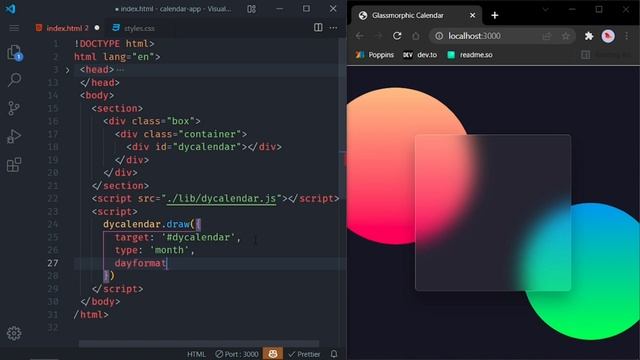Open the hamburger menu in VS Code
This screenshot has height=360, width=640.
click(x=14, y=28)
